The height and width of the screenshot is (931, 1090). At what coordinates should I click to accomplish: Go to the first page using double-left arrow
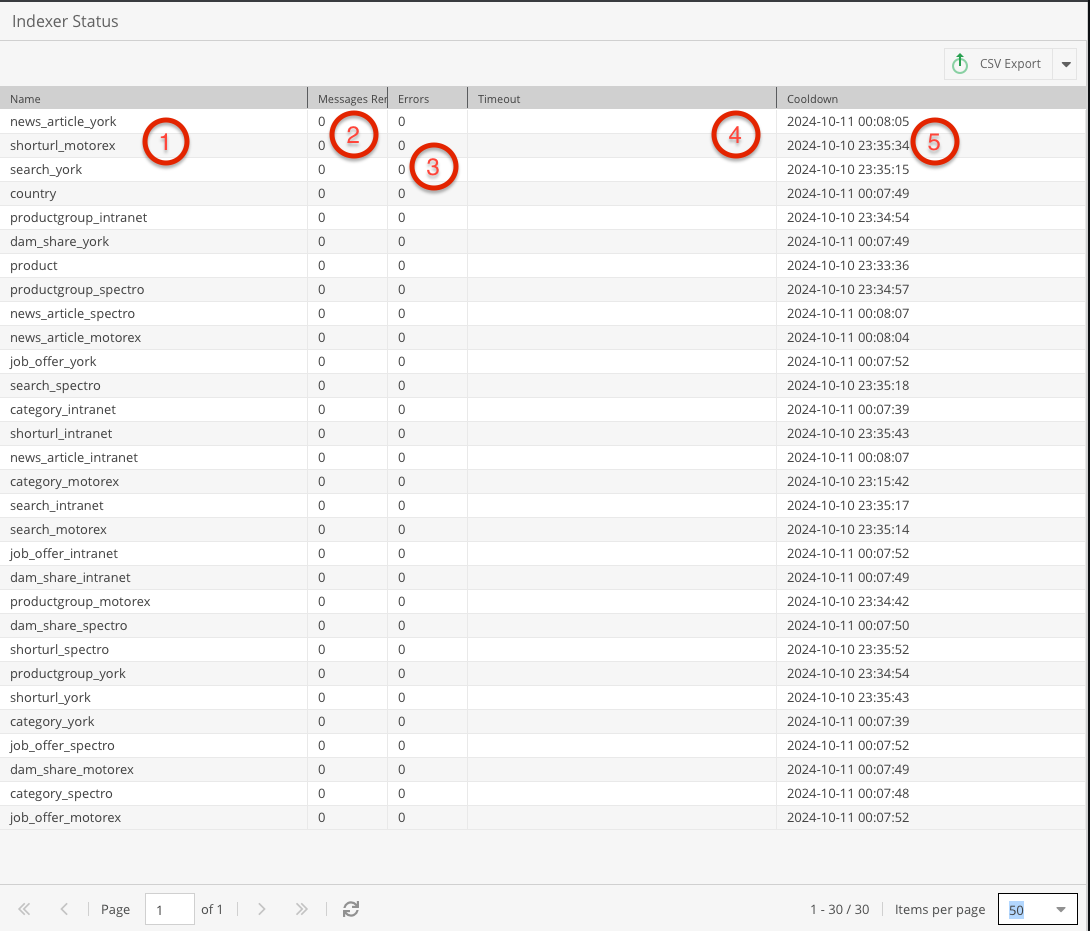click(x=25, y=909)
